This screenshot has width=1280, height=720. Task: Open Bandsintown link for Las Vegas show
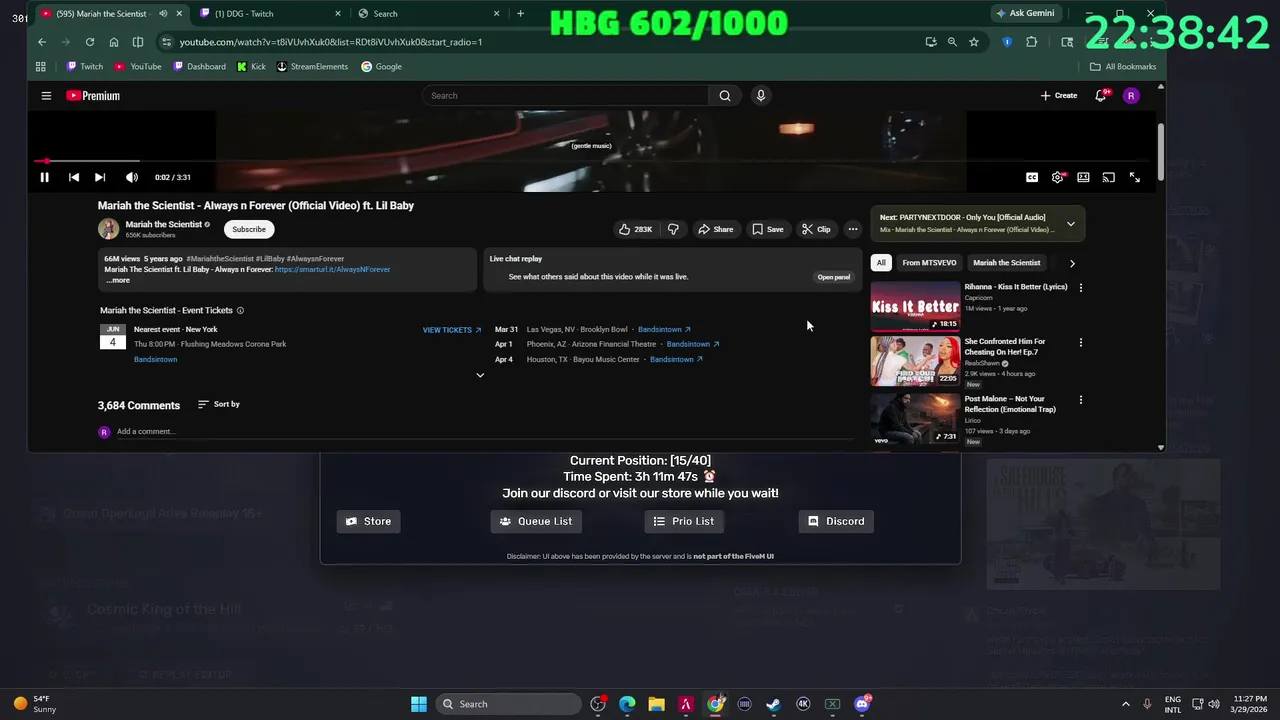[x=664, y=329]
